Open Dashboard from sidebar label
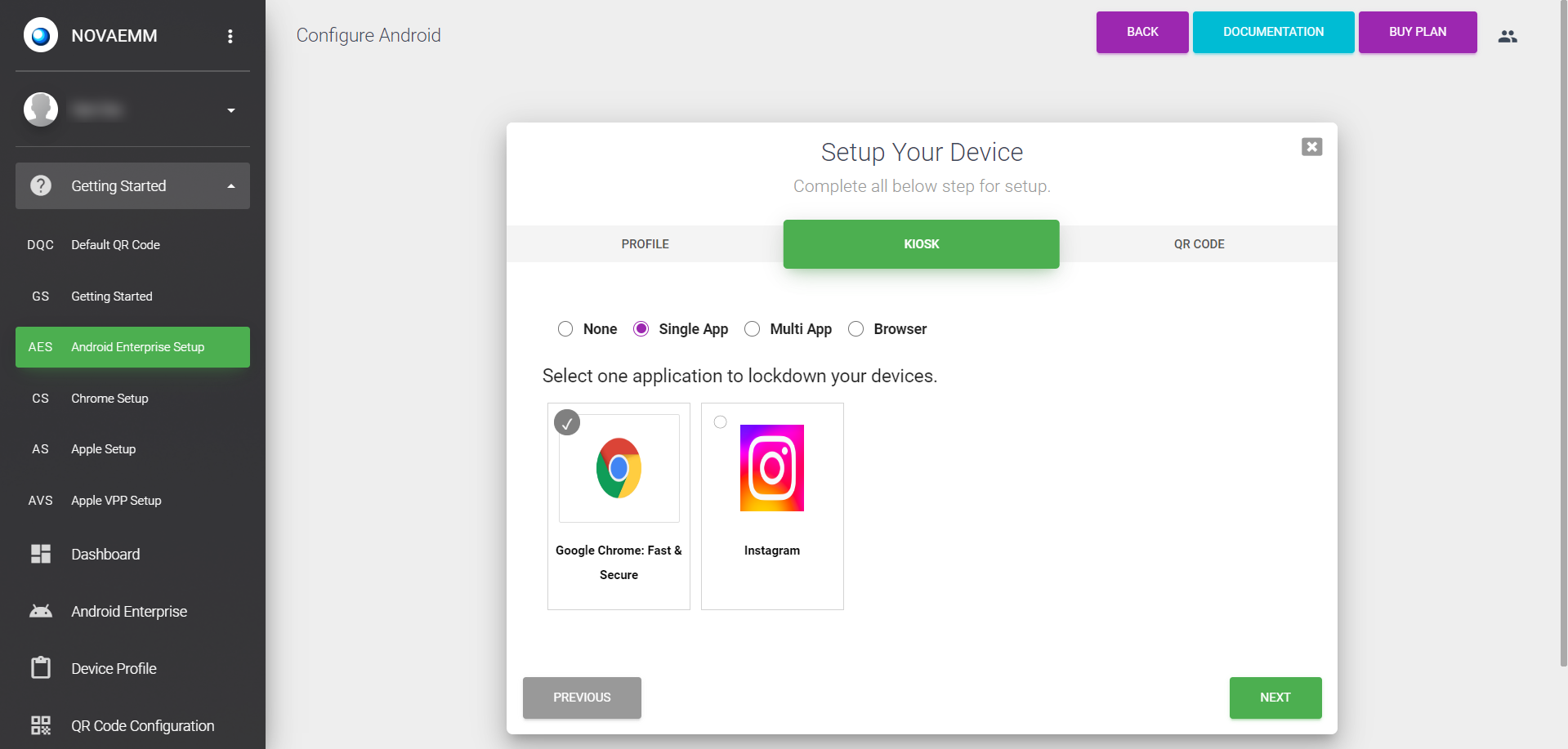The height and width of the screenshot is (749, 1568). tap(105, 555)
